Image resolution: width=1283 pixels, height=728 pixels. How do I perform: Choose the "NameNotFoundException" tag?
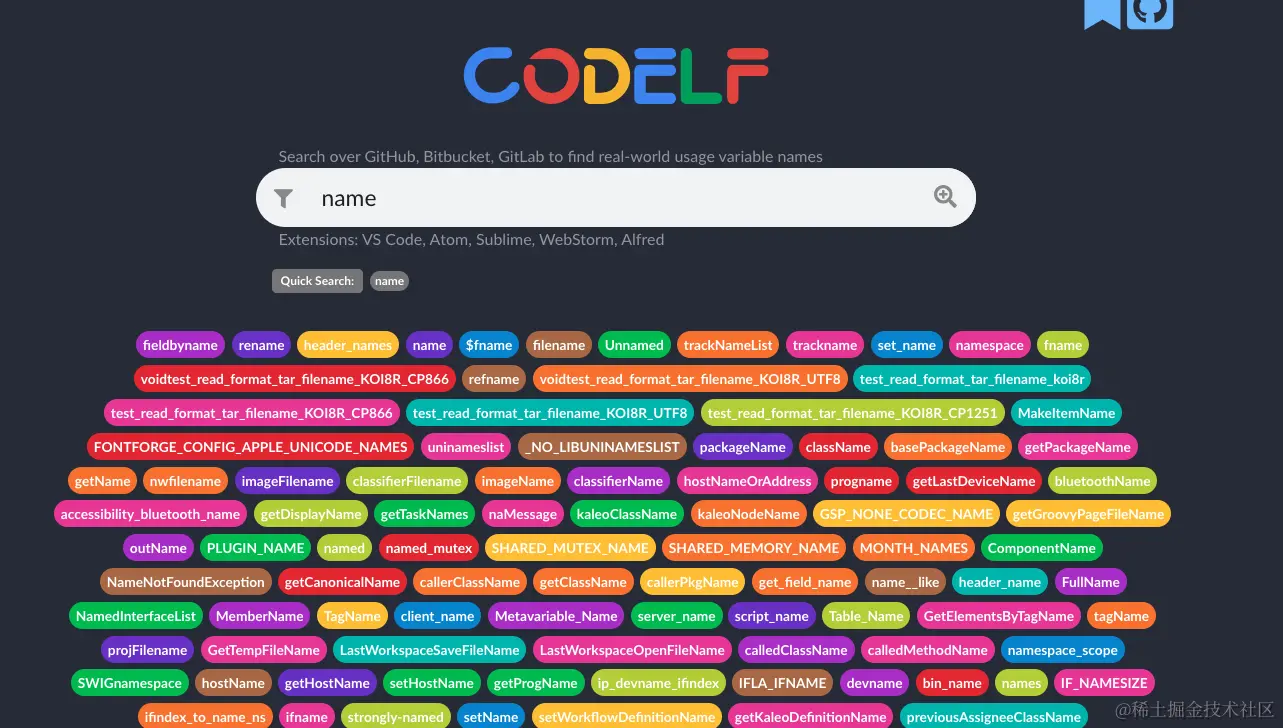(186, 582)
